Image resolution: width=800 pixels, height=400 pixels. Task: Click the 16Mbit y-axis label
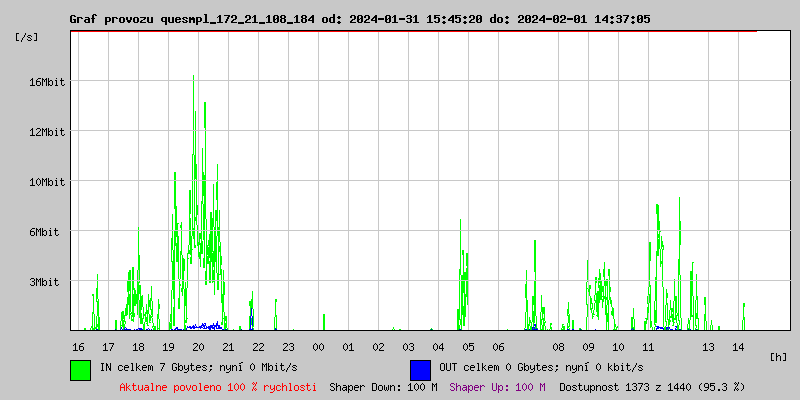pos(46,81)
